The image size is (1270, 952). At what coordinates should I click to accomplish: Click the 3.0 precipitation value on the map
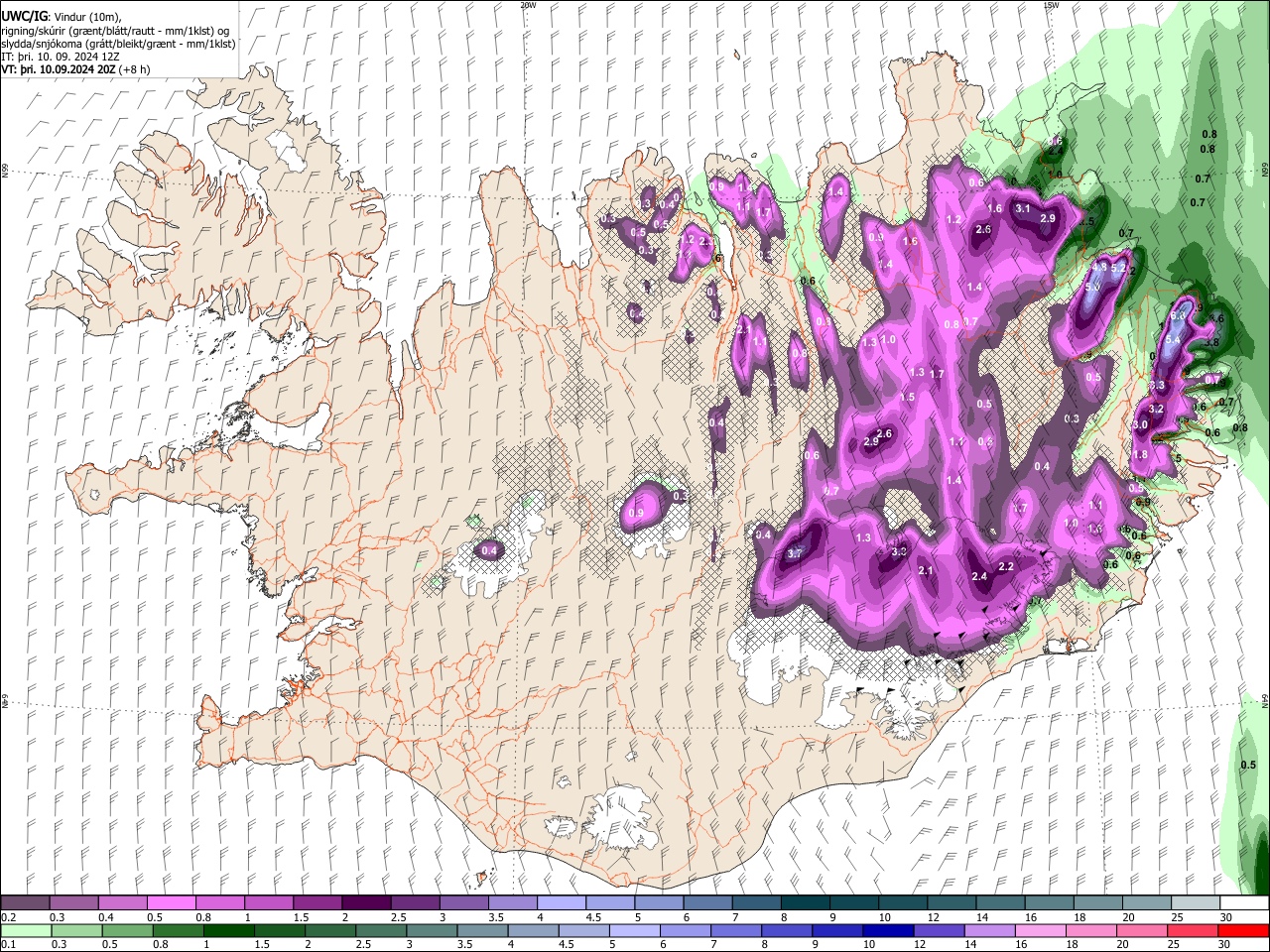point(1139,424)
